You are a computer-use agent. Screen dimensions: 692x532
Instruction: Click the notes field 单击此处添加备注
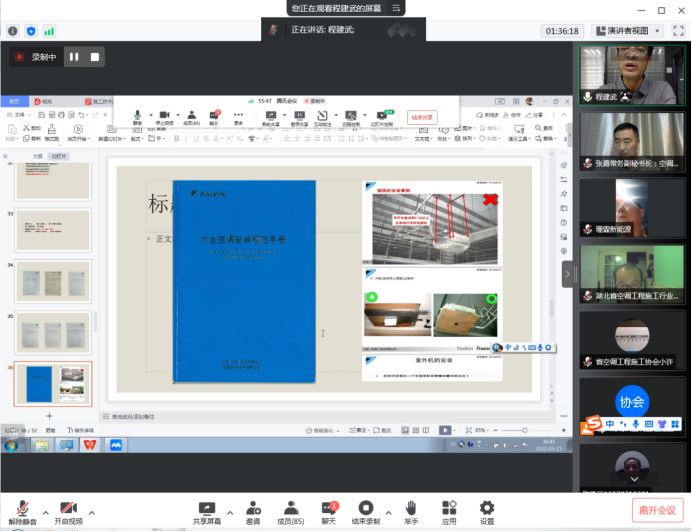coord(133,416)
